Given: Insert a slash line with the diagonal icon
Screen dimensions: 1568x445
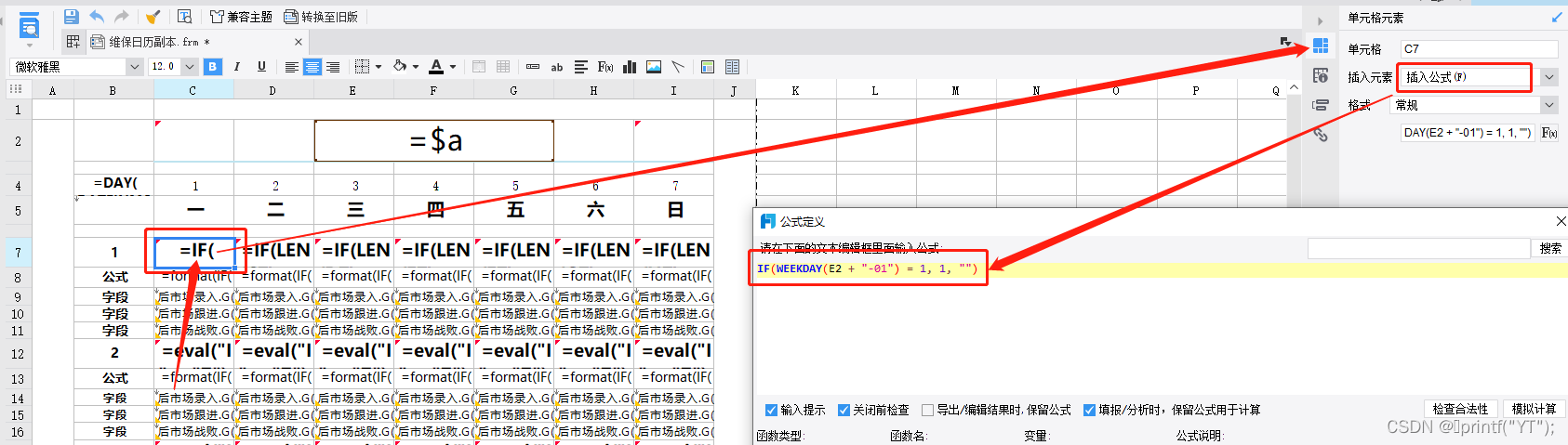Looking at the screenshot, I should tap(678, 67).
